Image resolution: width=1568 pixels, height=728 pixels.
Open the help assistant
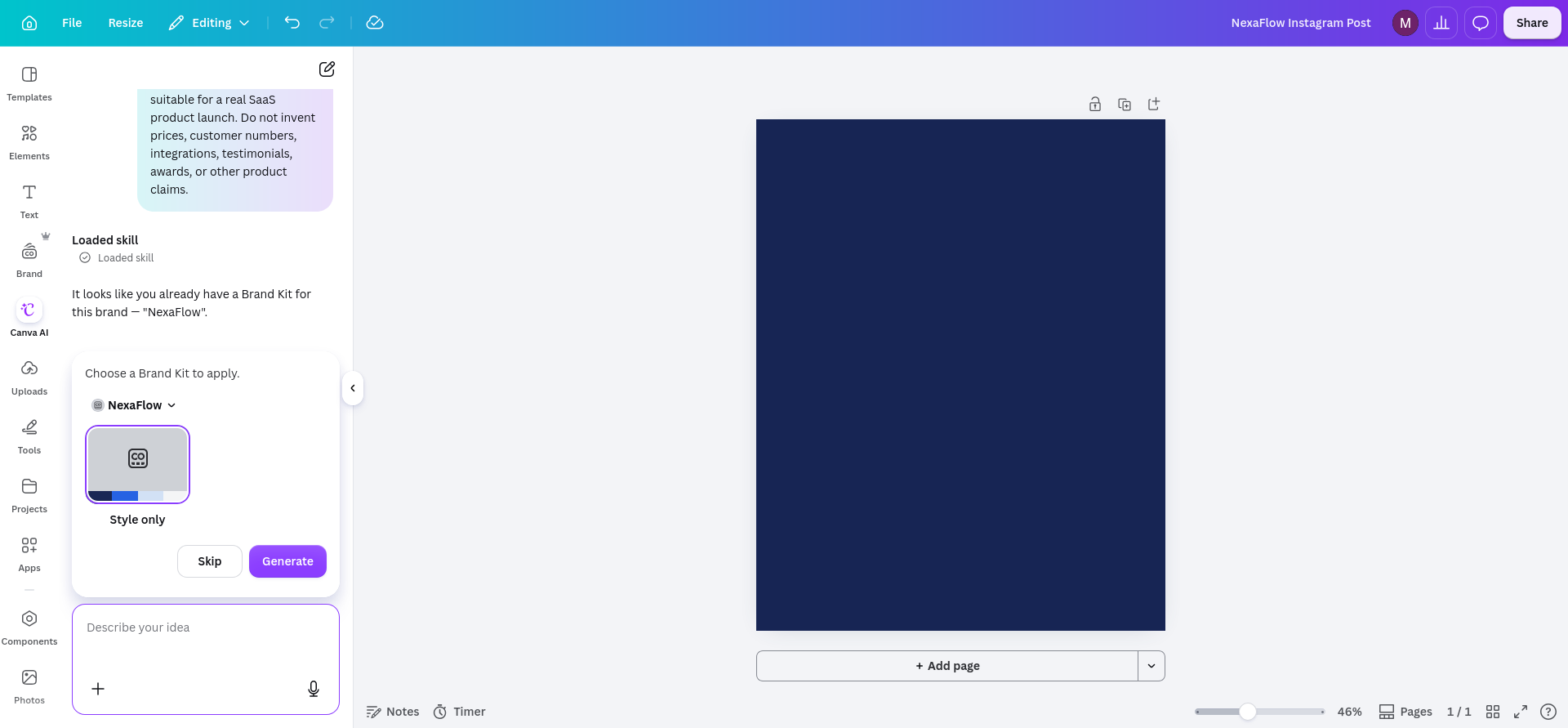point(1548,712)
